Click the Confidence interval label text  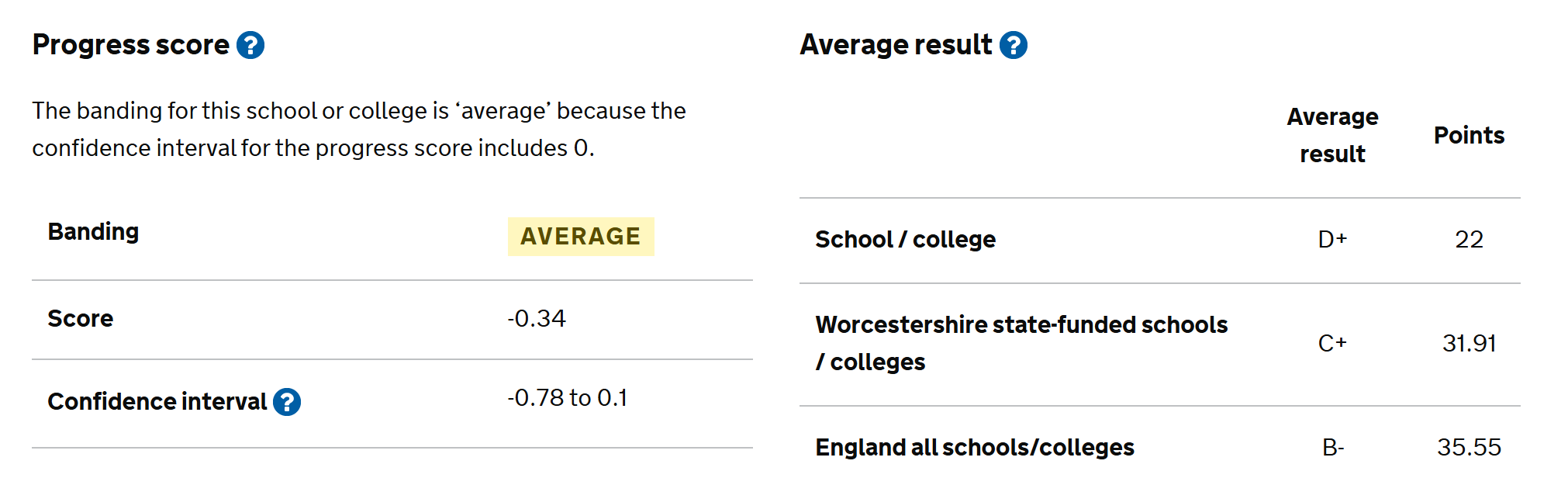tap(157, 402)
